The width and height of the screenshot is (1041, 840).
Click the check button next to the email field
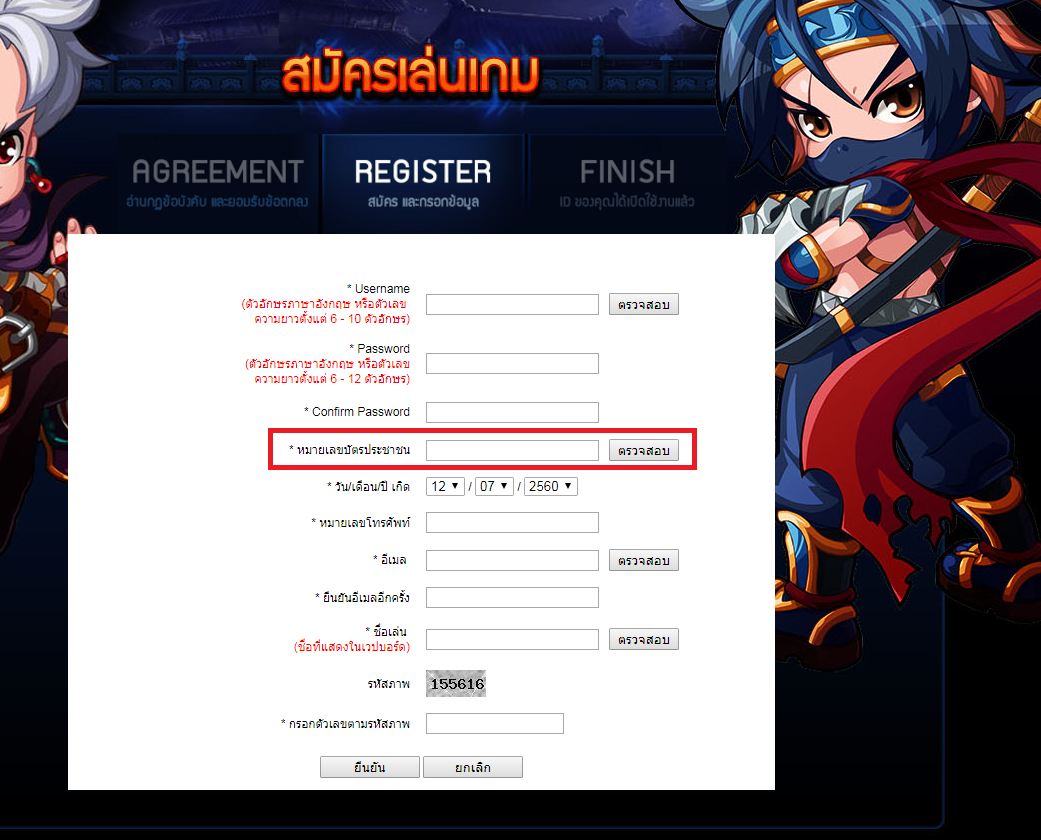(643, 560)
